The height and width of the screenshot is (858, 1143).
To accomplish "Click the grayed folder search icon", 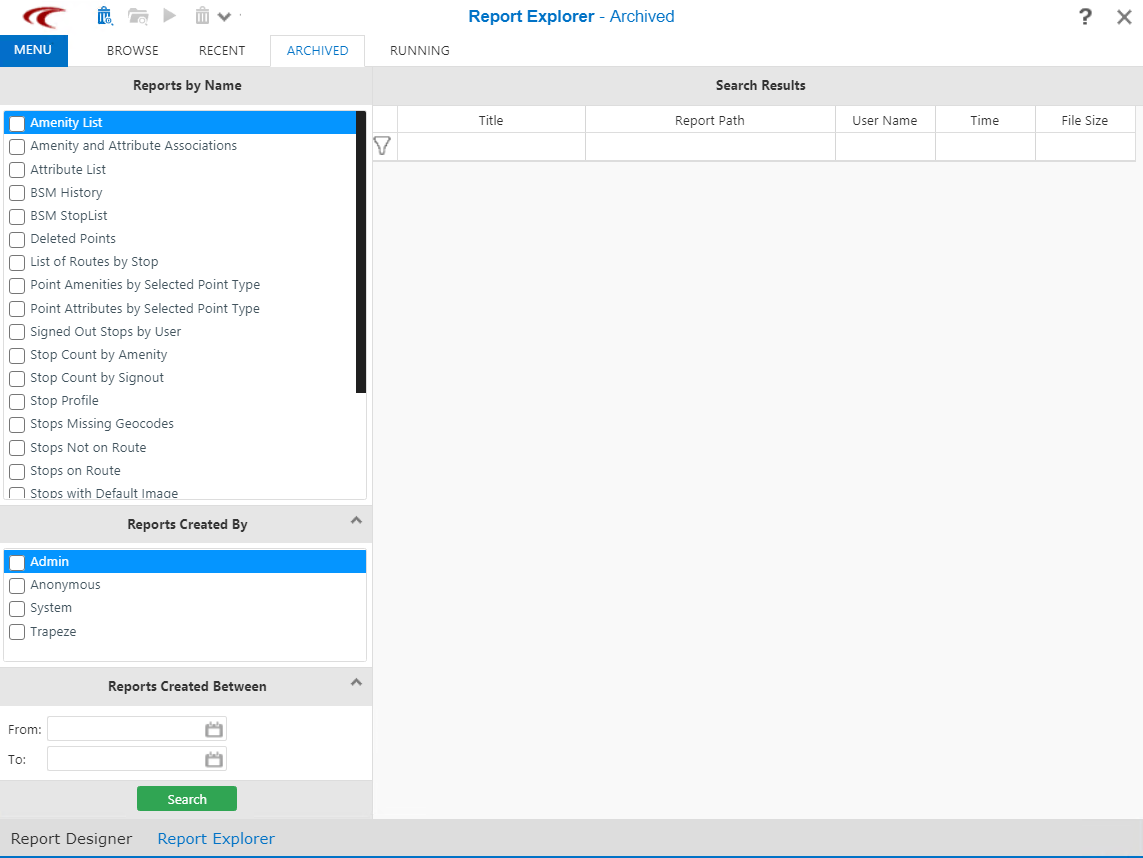I will [x=138, y=16].
